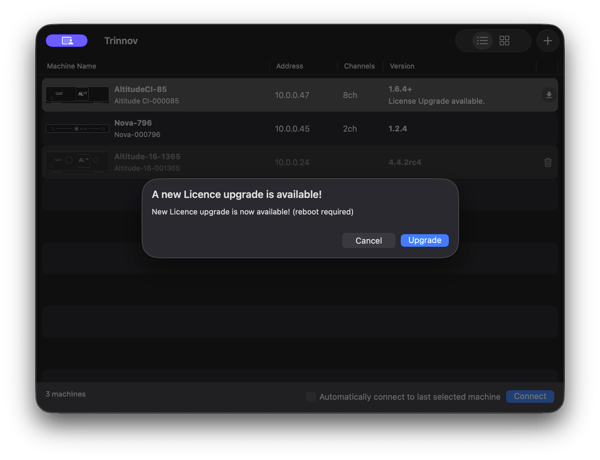Select the Altitude-16-1365 machine name
This screenshot has height=460, width=600.
(147, 157)
